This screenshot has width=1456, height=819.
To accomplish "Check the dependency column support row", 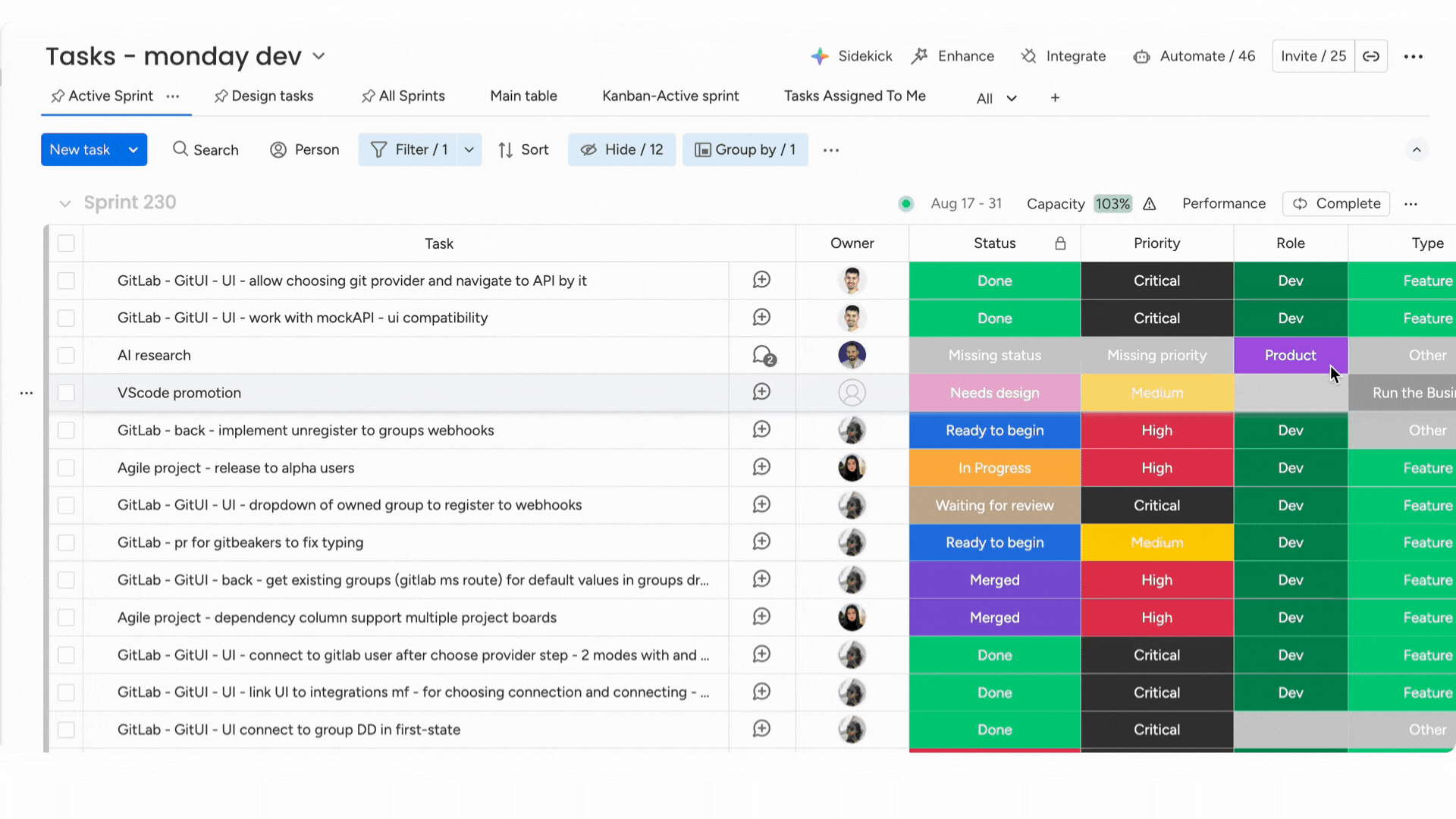I will [66, 618].
